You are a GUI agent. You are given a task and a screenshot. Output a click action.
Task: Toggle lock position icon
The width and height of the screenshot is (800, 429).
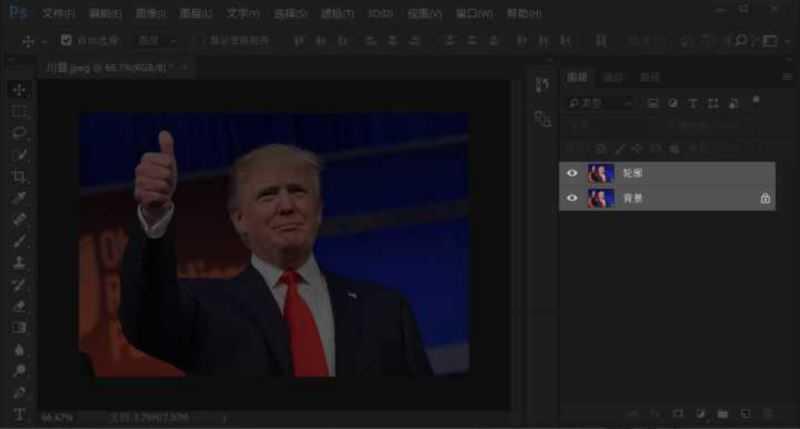[638, 148]
